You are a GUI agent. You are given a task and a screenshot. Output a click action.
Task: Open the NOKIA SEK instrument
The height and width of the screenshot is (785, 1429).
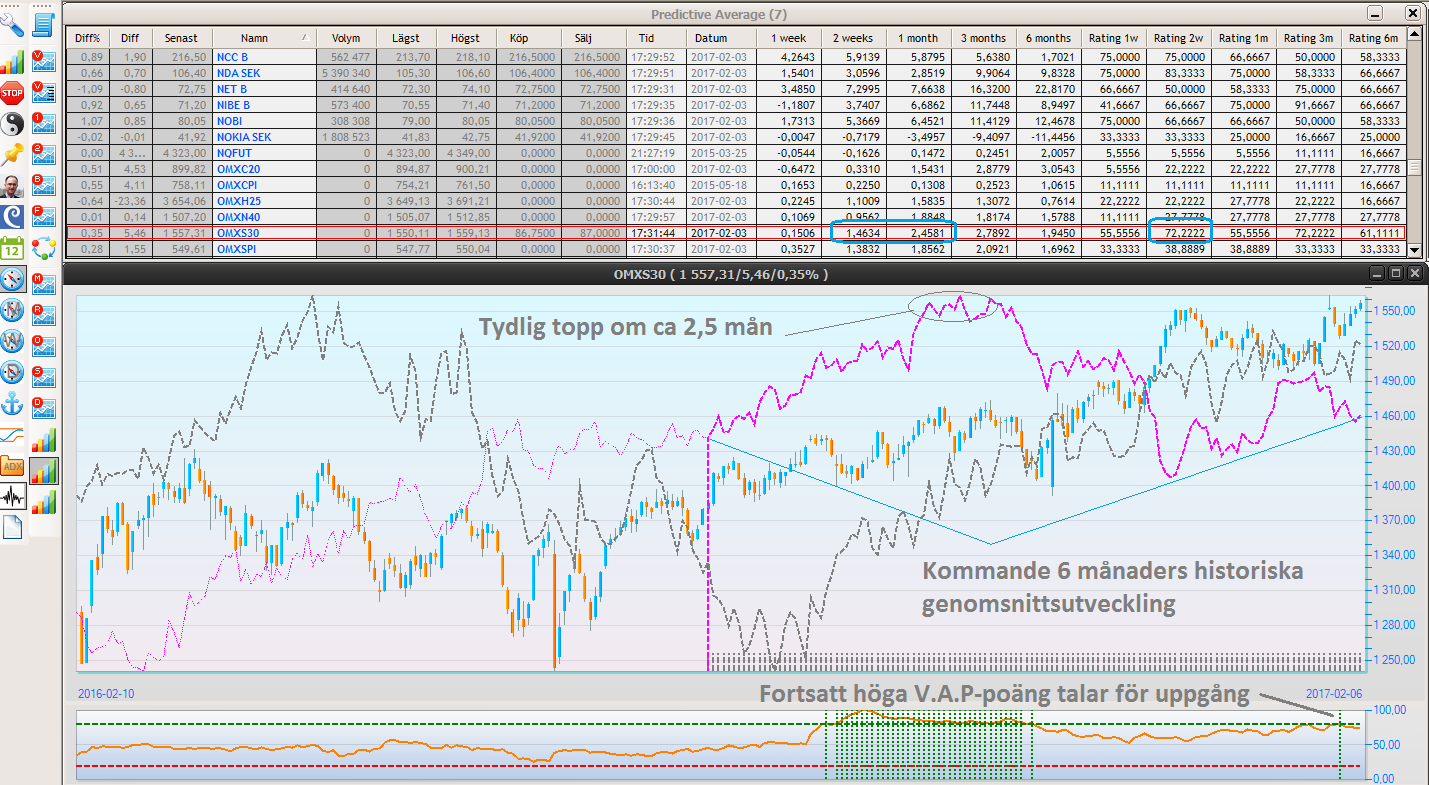(x=244, y=136)
